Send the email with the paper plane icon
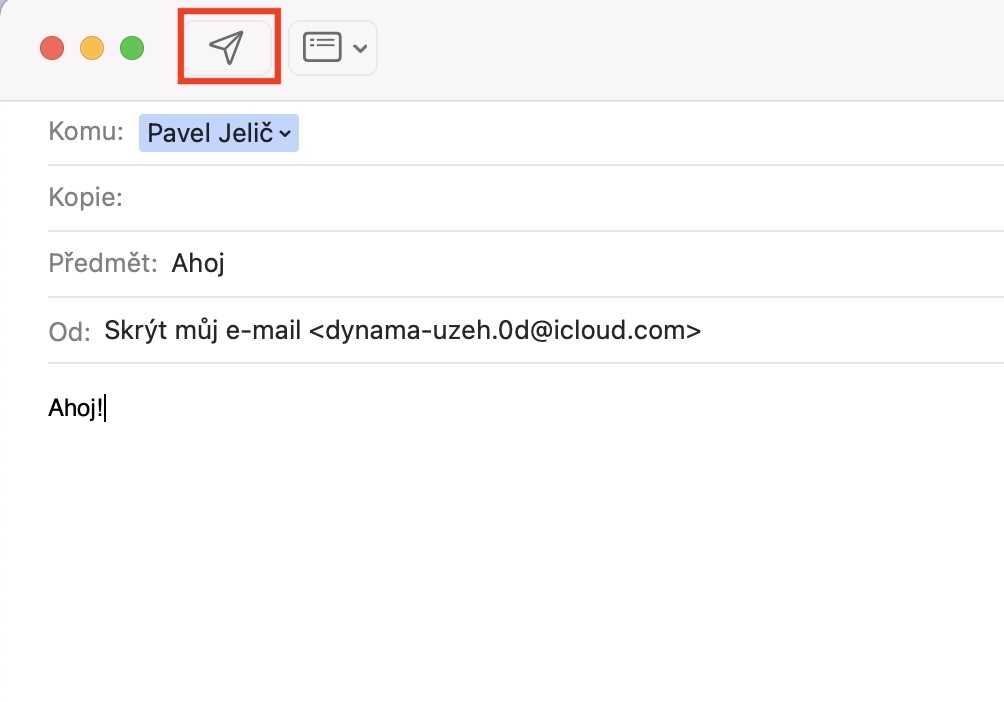 [227, 47]
